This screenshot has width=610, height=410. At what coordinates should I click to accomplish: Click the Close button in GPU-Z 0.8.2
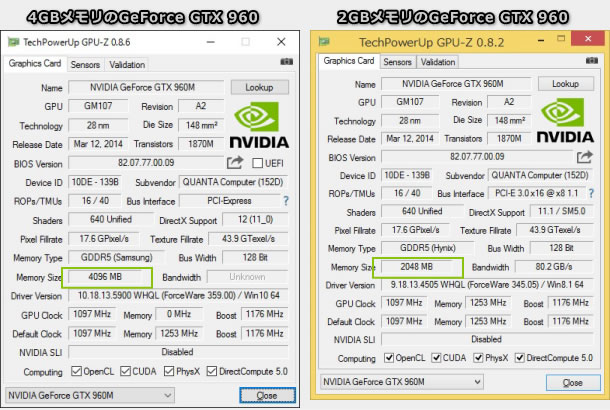point(573,382)
